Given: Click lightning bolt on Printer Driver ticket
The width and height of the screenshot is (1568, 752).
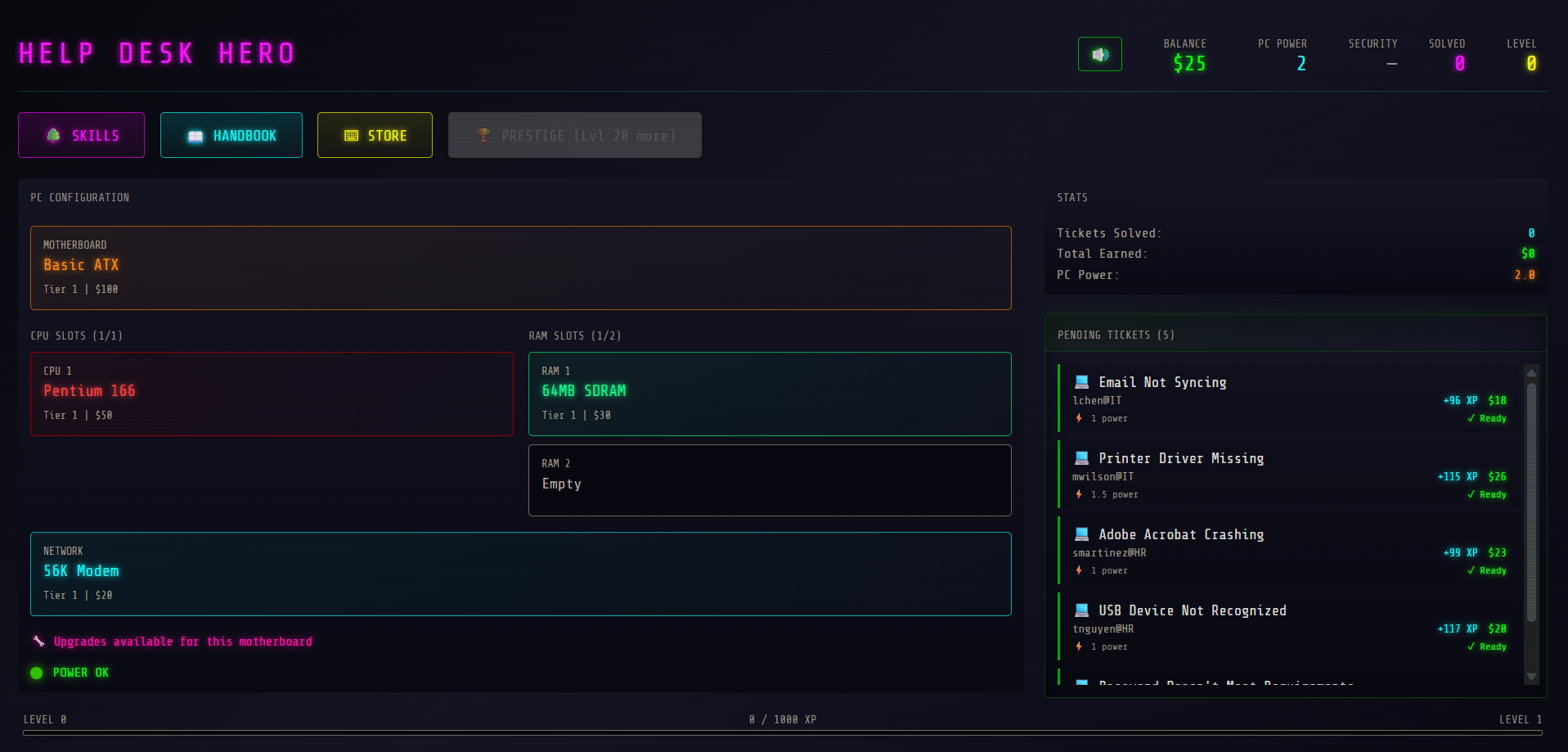Looking at the screenshot, I should pos(1079,494).
